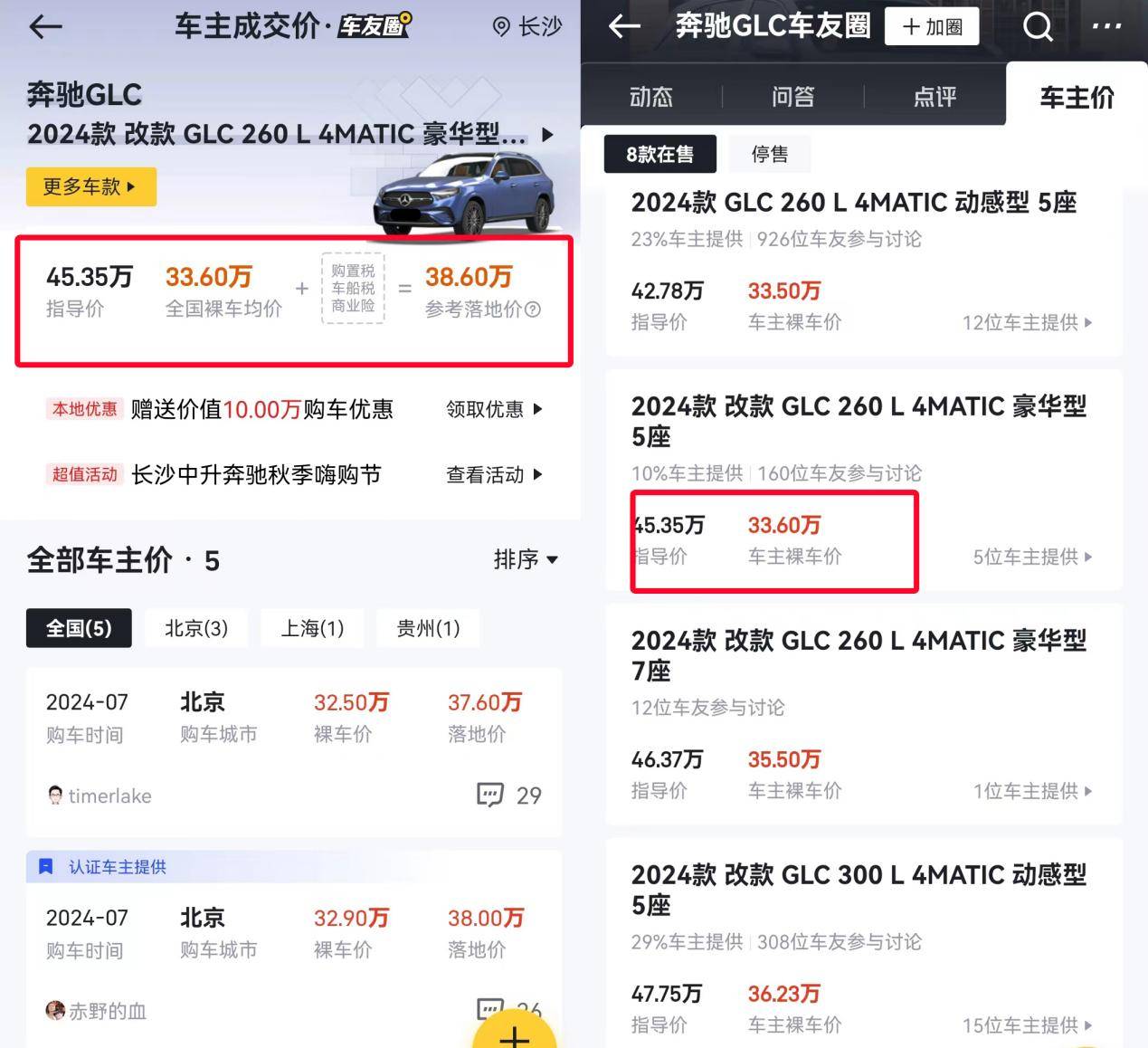Open 查看活动 arrow link
The height and width of the screenshot is (1048, 1148).
point(494,474)
